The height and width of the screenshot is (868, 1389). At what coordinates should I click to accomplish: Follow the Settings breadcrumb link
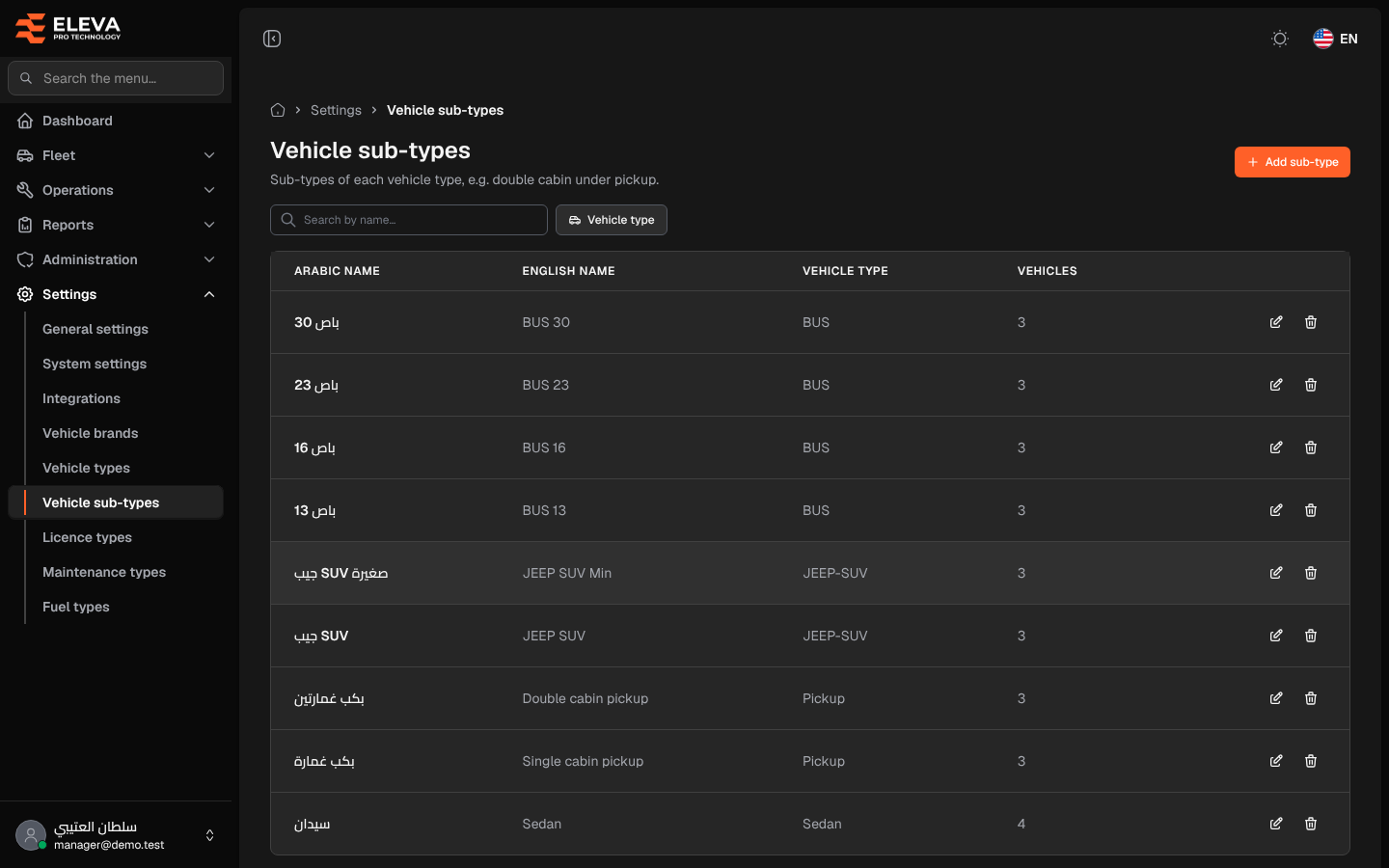point(336,110)
